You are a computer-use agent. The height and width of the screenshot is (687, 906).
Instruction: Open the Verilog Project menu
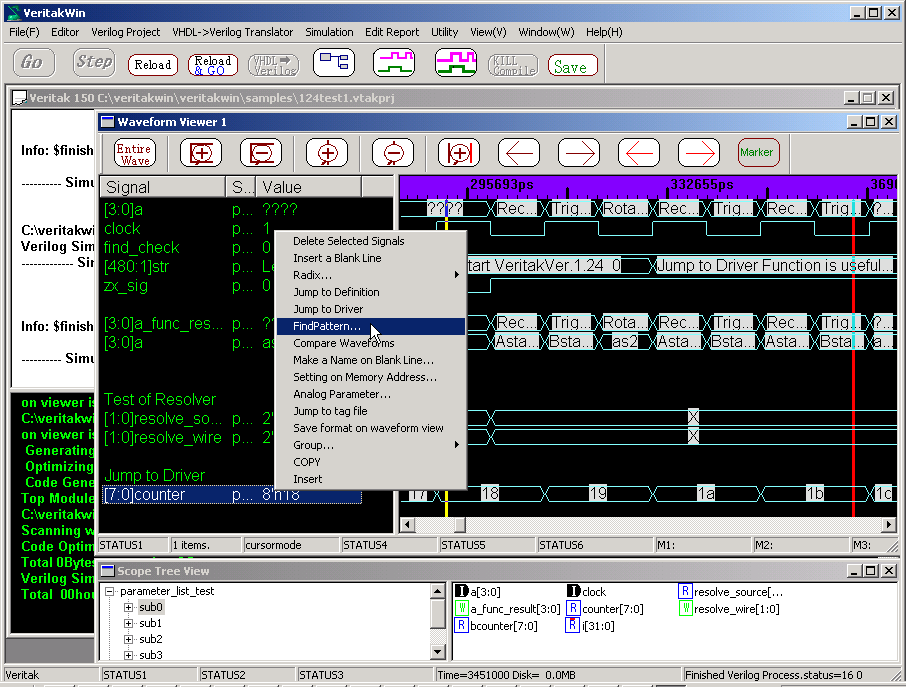[x=125, y=32]
